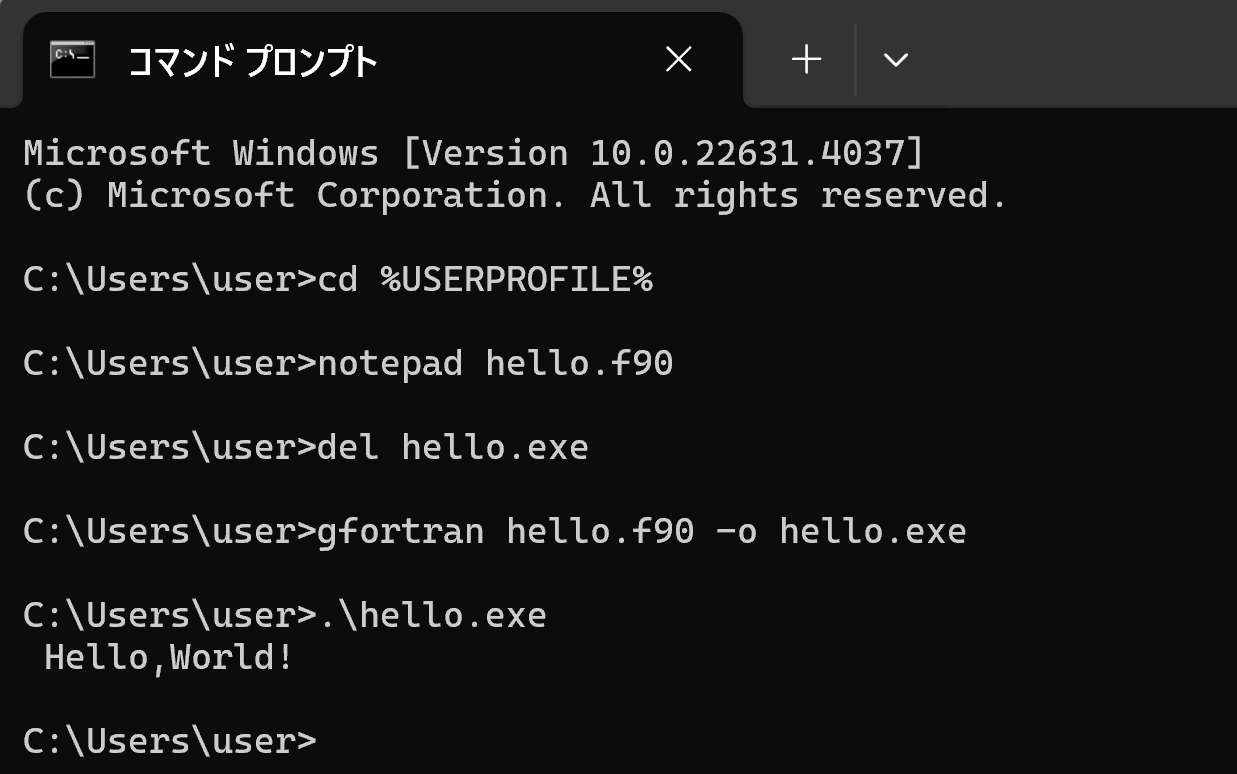Click the word del in command
Screen dimensions: 1237x774
click(348, 446)
